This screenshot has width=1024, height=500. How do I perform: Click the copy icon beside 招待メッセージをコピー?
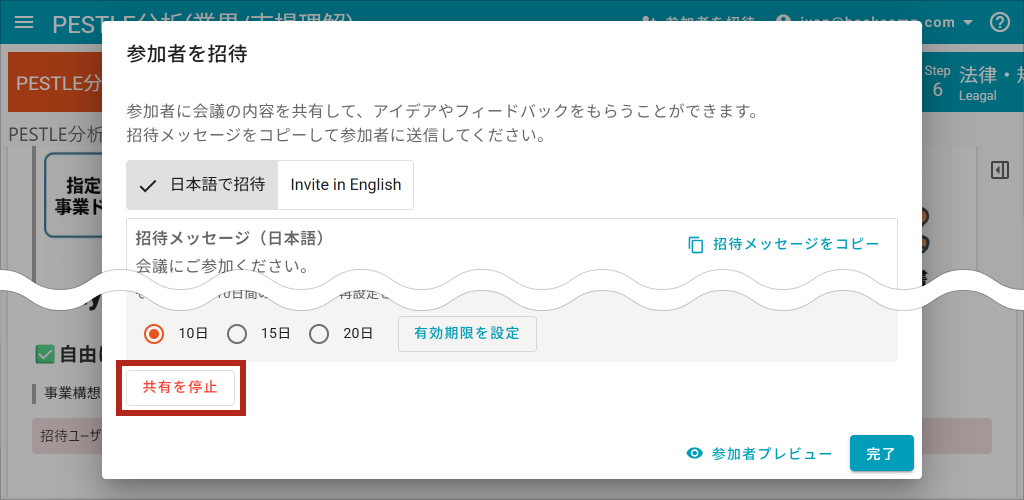(x=696, y=245)
